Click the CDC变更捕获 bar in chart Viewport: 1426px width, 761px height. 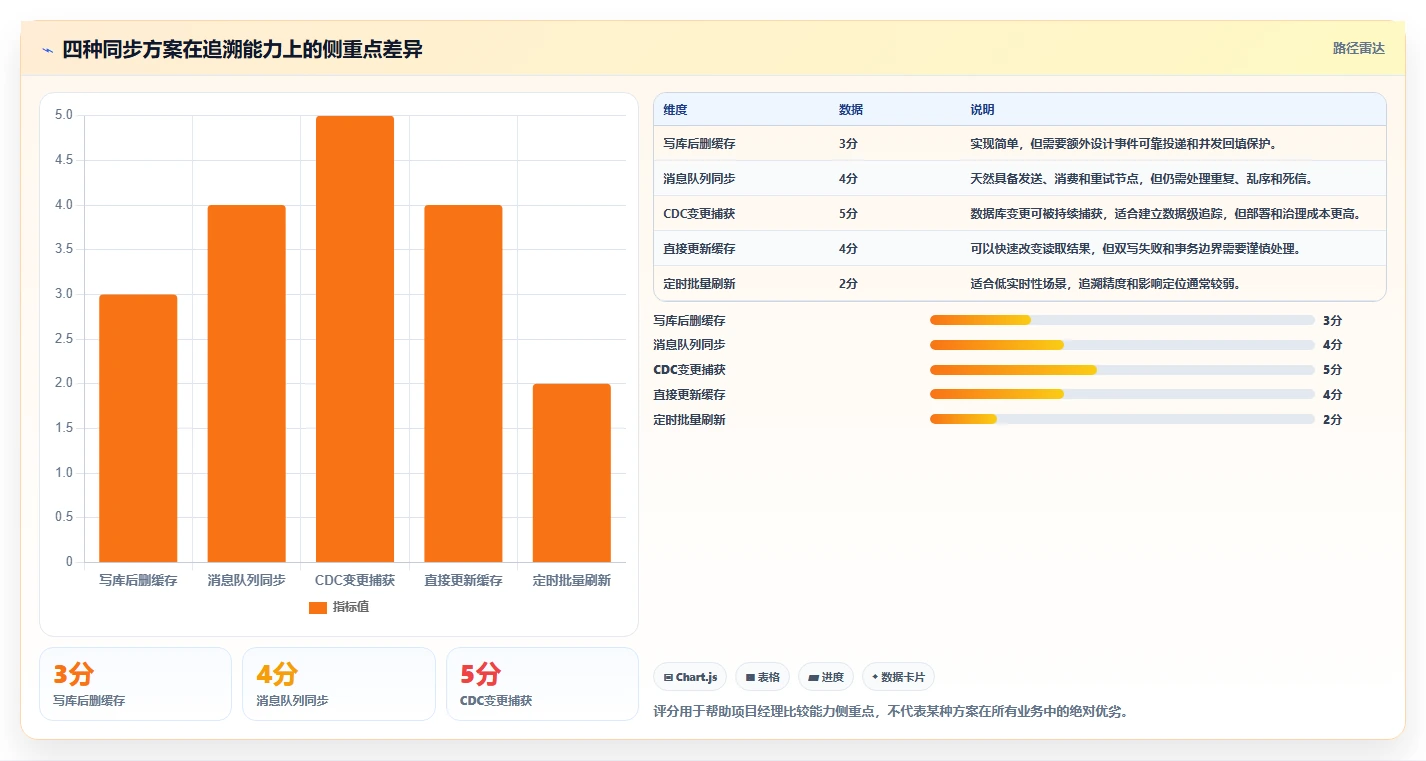click(x=355, y=339)
